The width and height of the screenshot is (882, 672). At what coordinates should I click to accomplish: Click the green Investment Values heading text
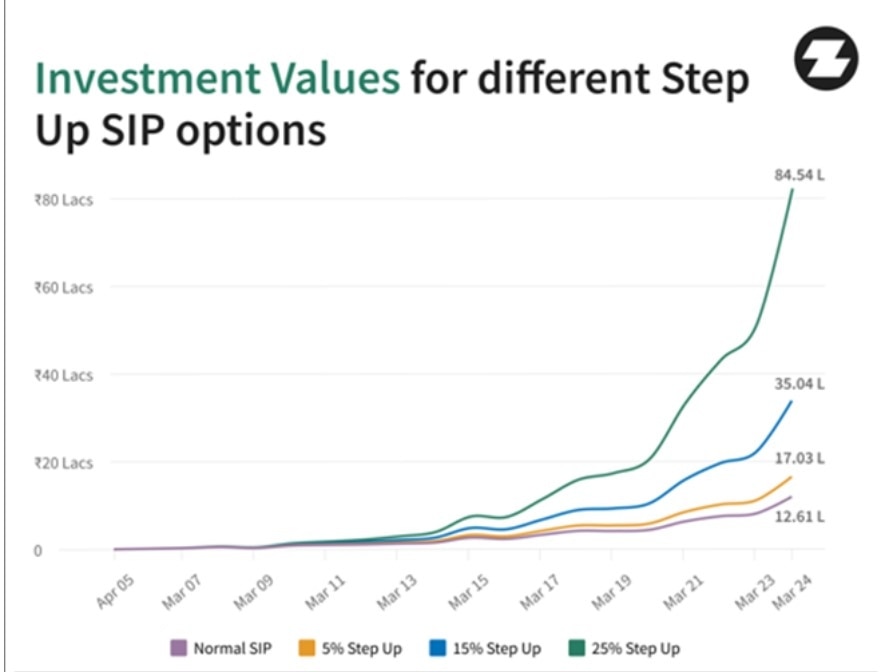216,78
